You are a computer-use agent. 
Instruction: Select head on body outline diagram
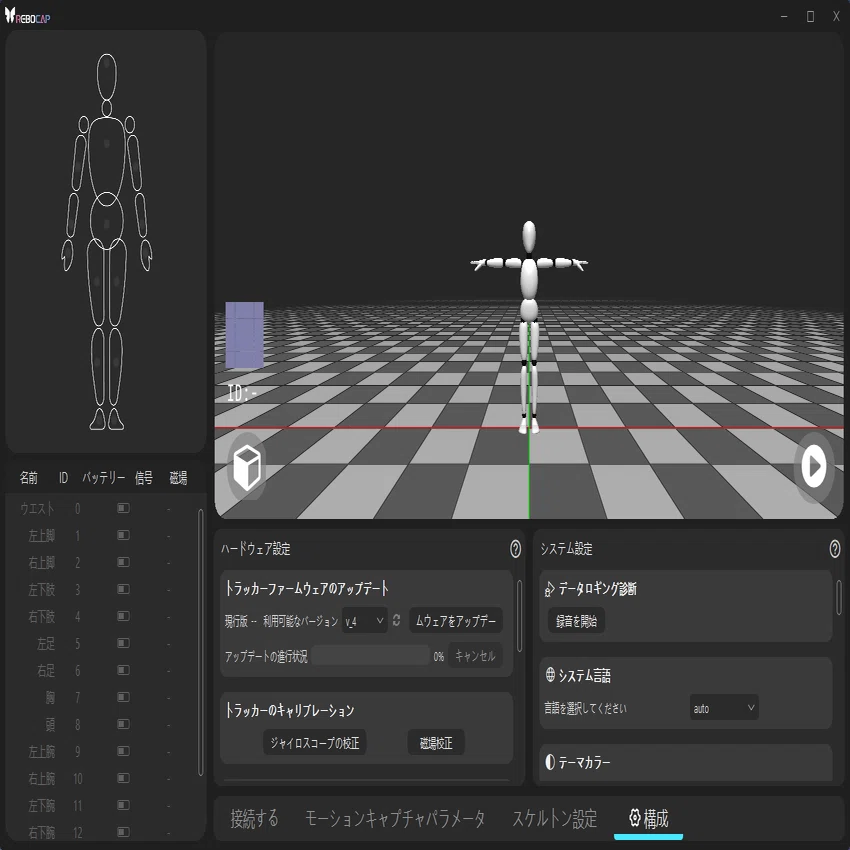(107, 76)
